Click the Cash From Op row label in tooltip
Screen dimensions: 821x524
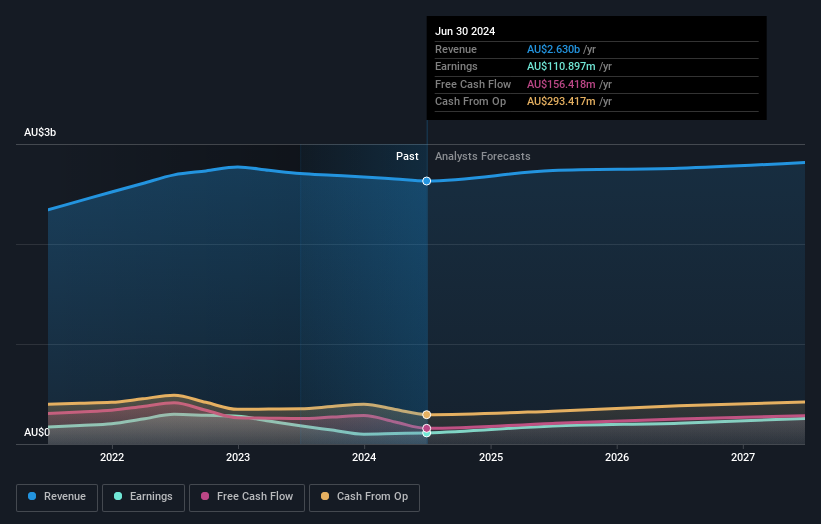pyautogui.click(x=470, y=102)
